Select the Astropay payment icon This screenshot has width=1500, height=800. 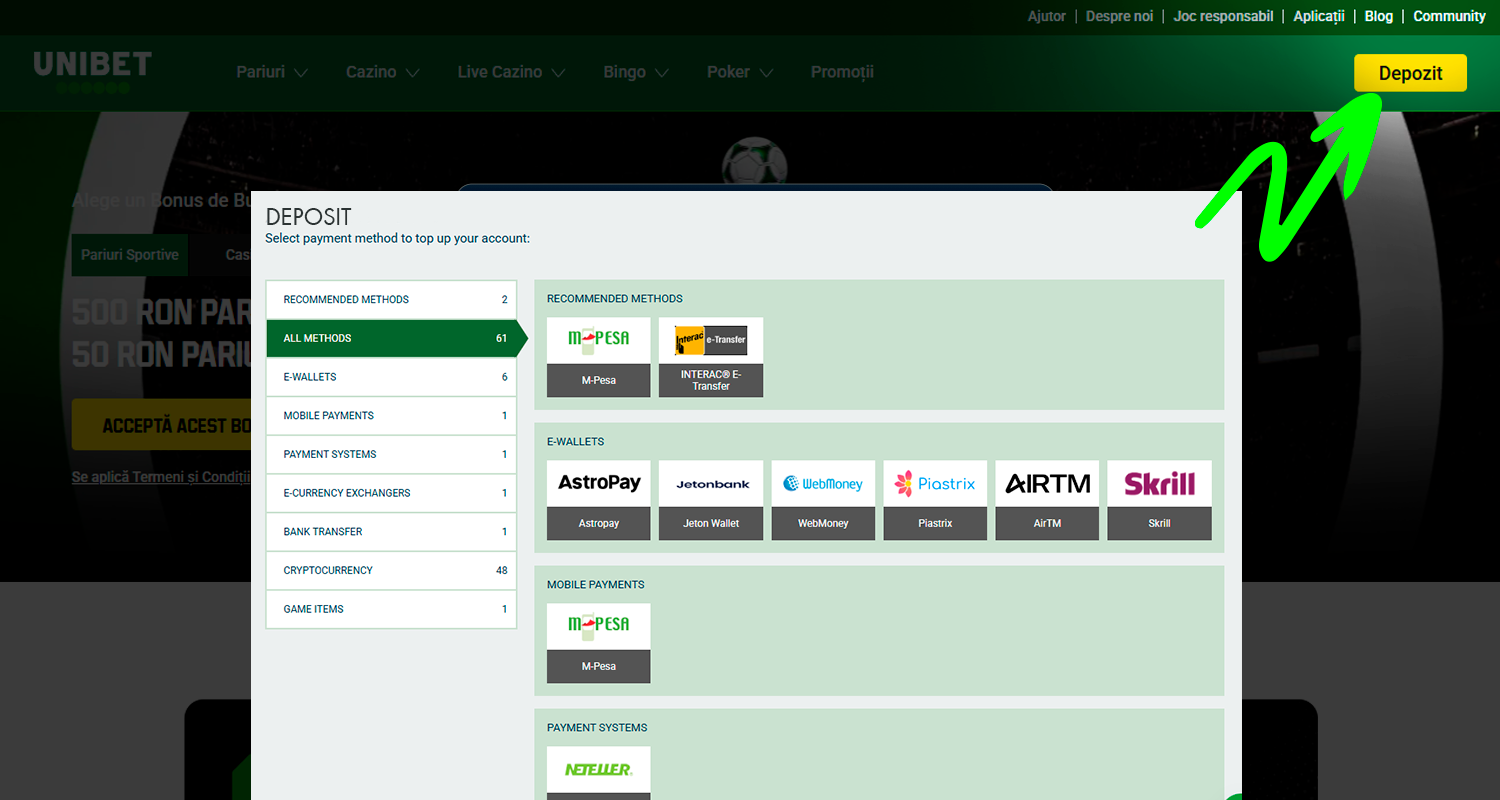click(x=598, y=499)
